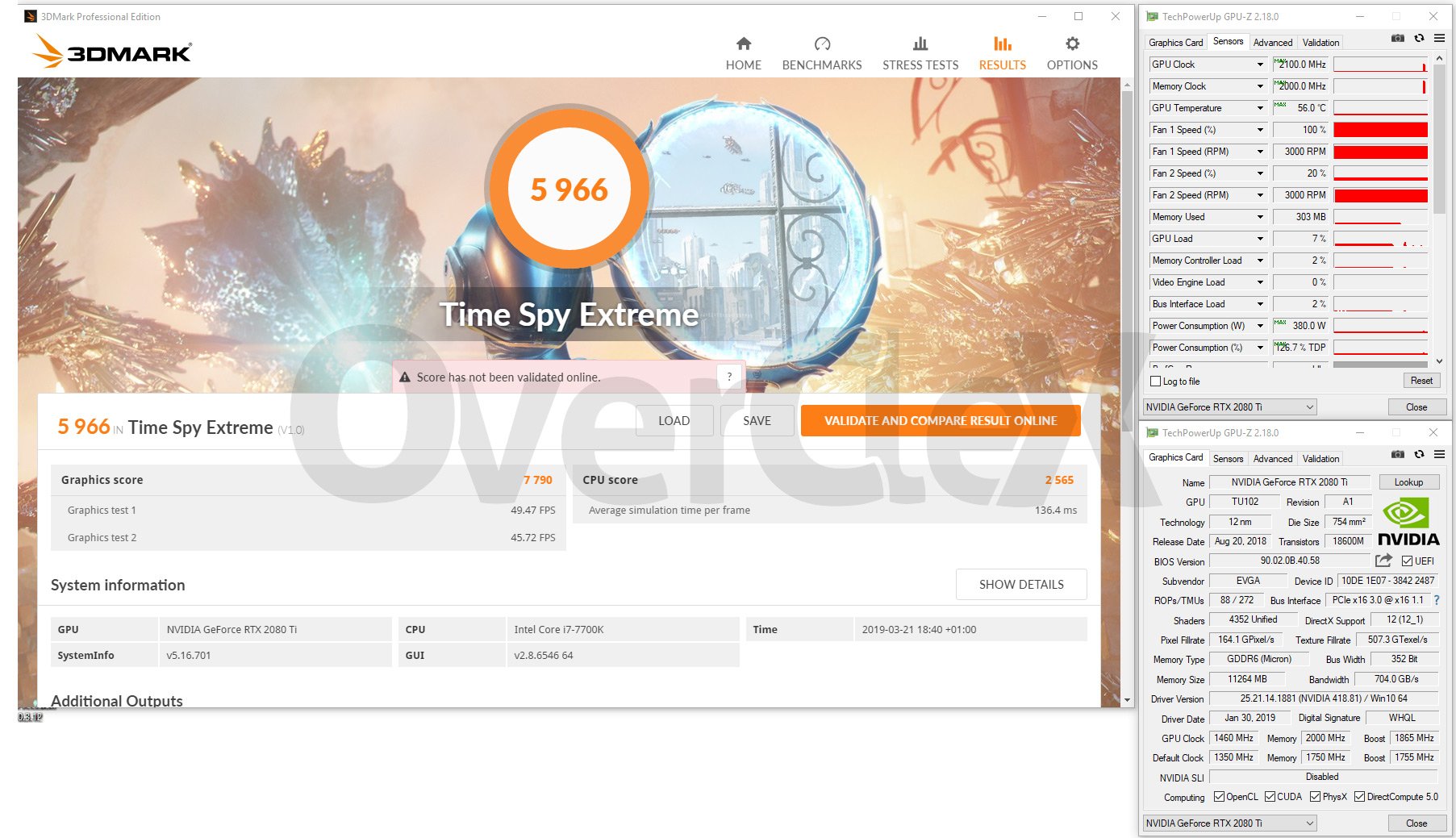Click the GPU Load graph
This screenshot has width=1456, height=838.
click(x=1380, y=239)
